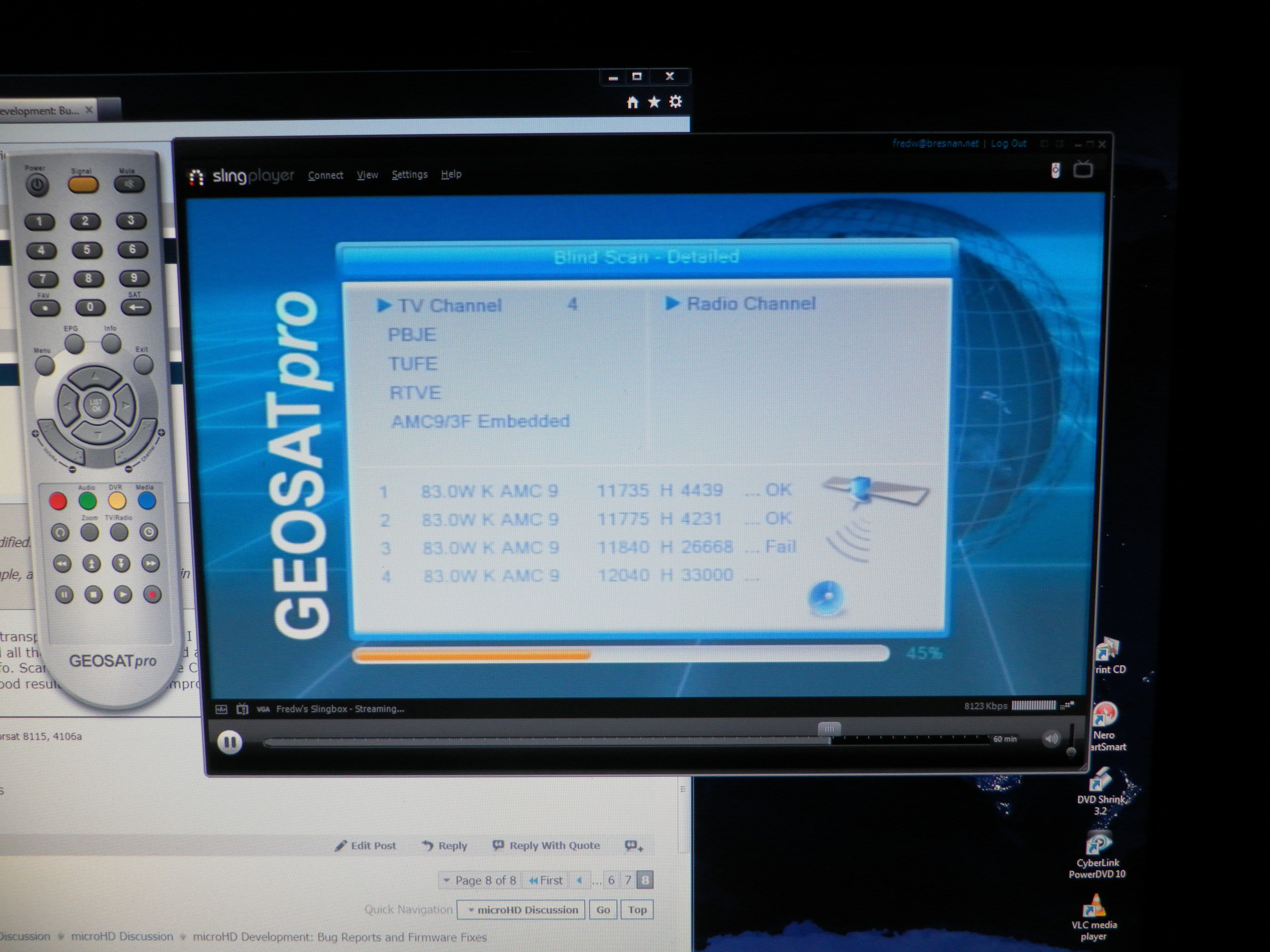The image size is (1270, 952).
Task: Click the Info button on the remote
Action: 111,344
